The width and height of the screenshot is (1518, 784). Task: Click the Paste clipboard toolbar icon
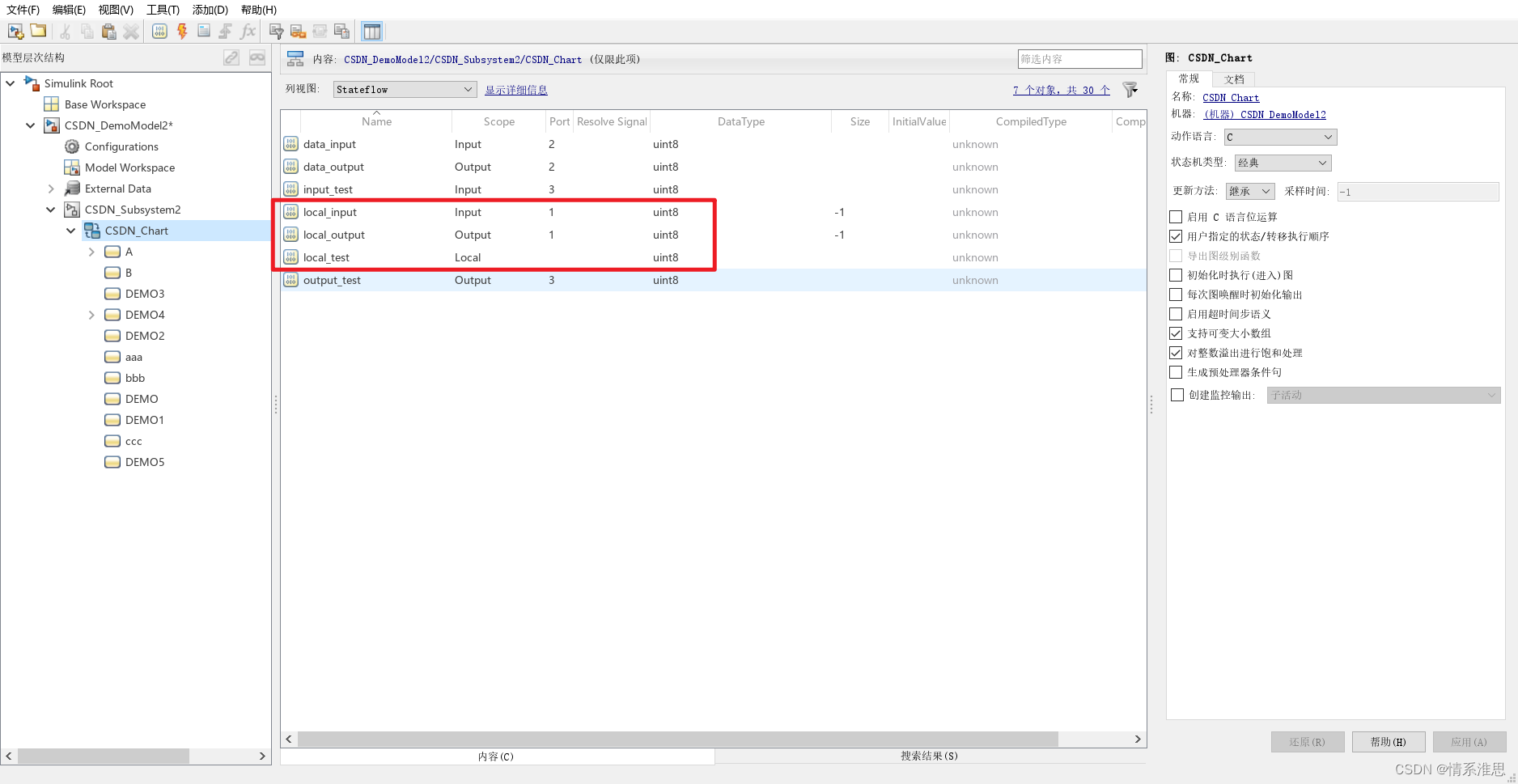(x=109, y=32)
